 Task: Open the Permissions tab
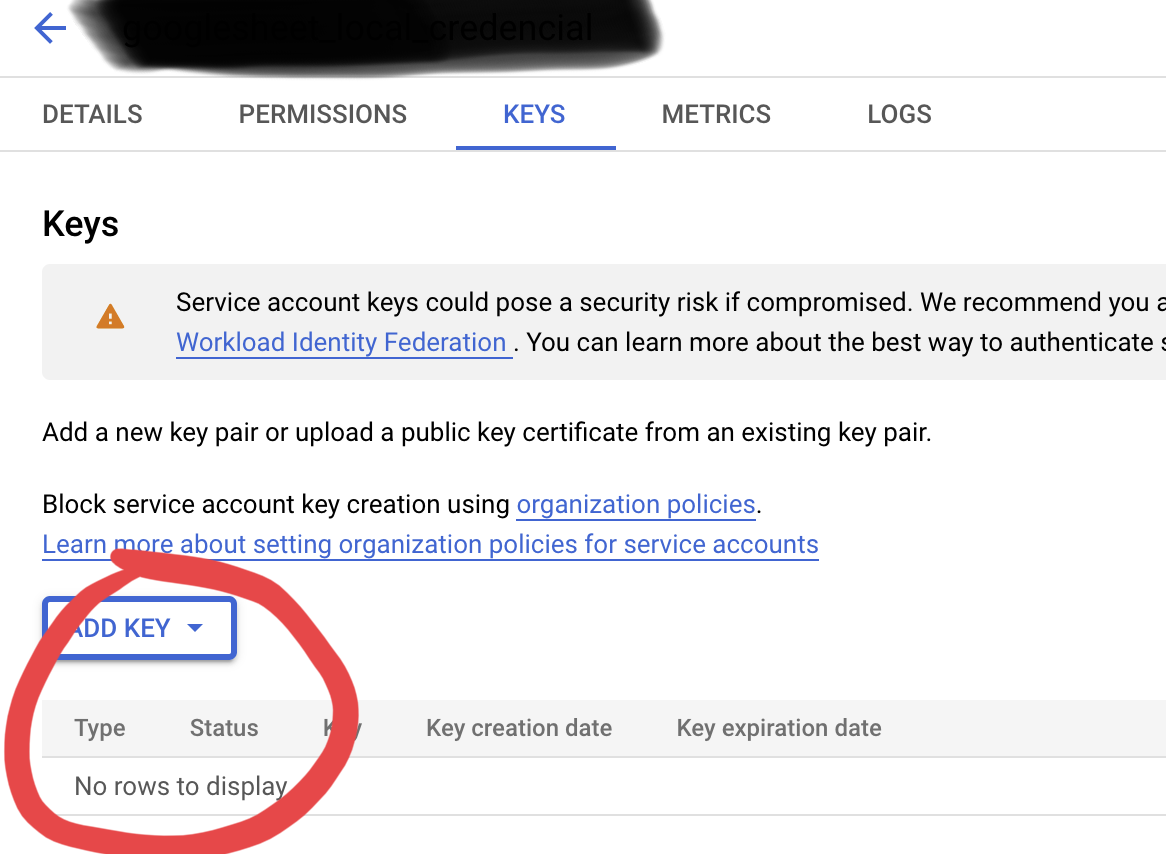click(323, 115)
